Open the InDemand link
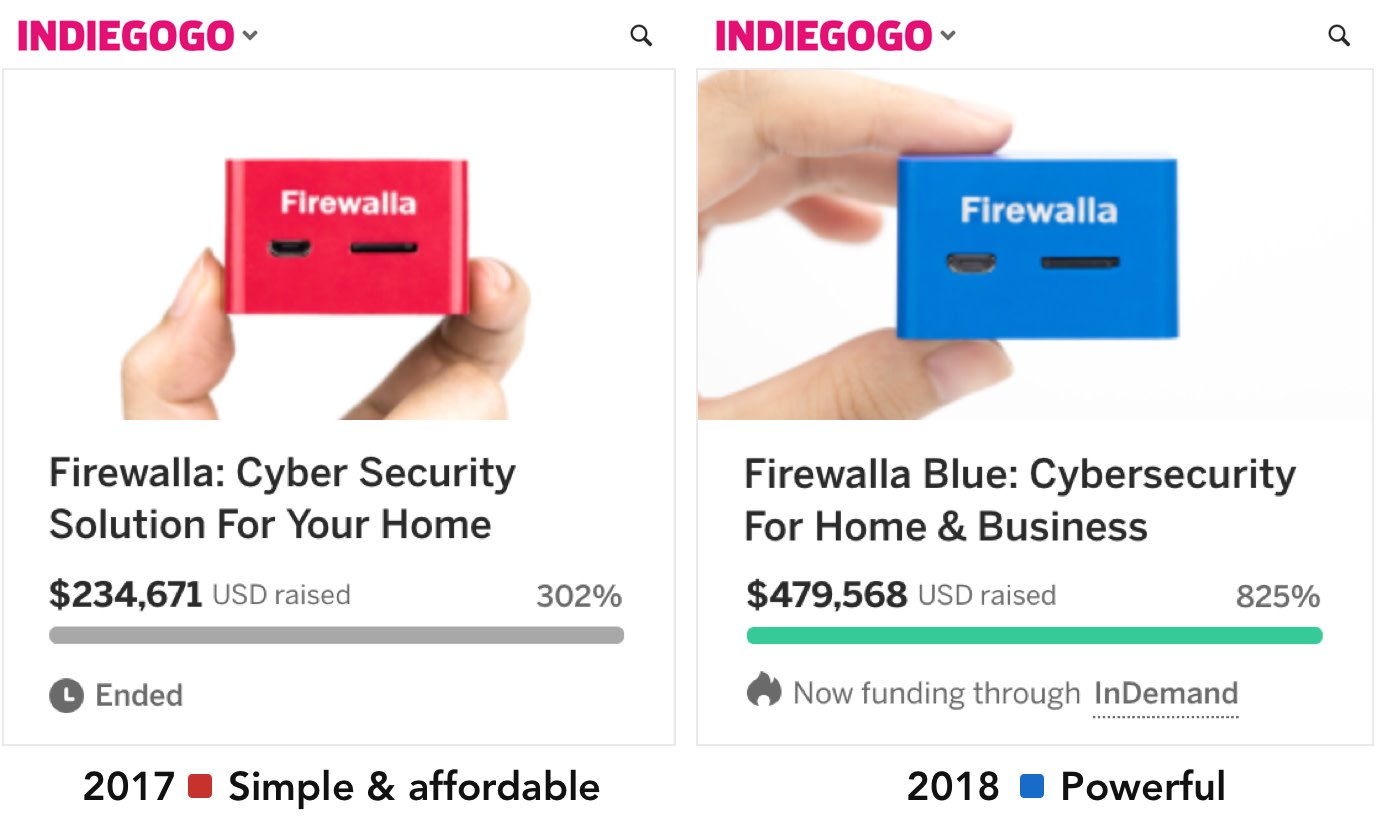This screenshot has width=1380, height=830. (1166, 694)
